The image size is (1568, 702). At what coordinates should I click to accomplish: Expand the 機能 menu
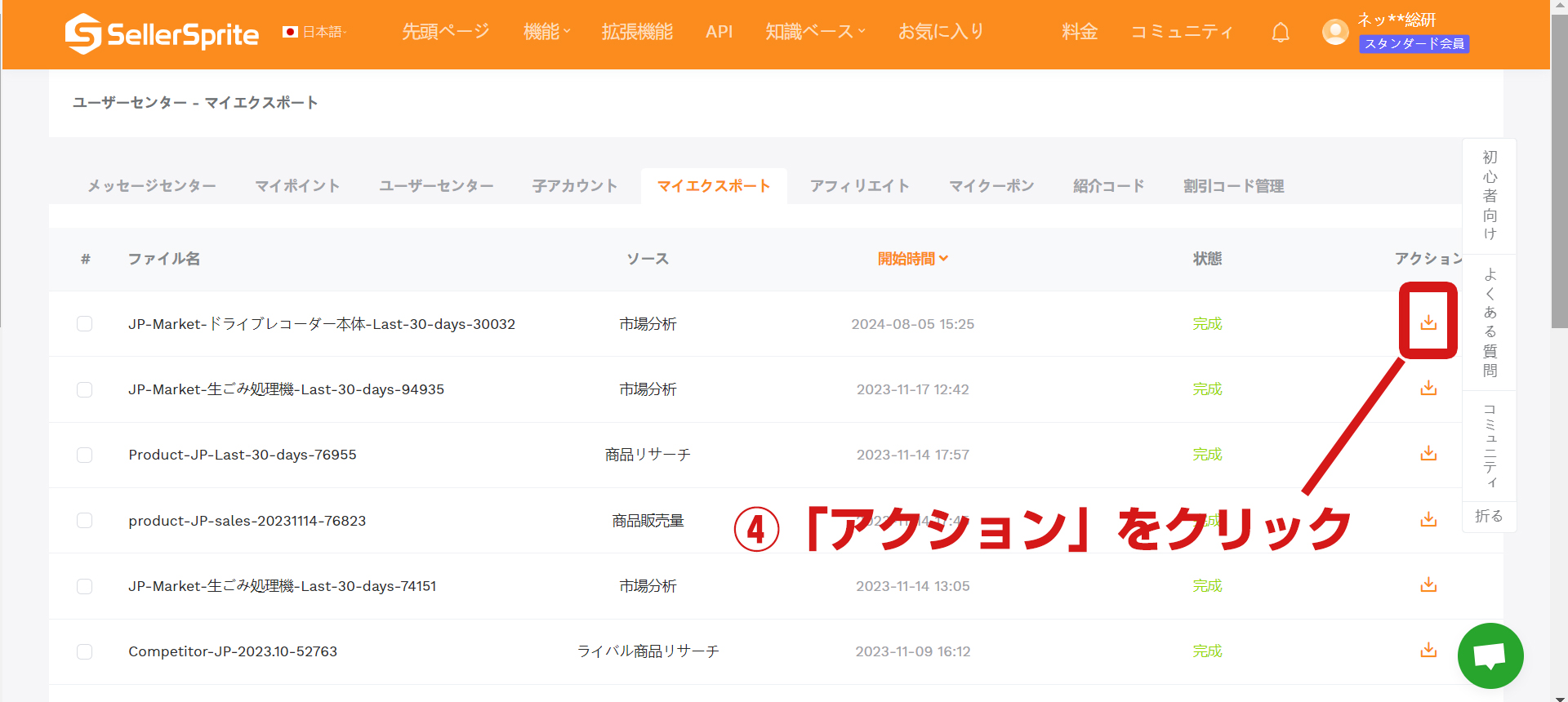(546, 32)
